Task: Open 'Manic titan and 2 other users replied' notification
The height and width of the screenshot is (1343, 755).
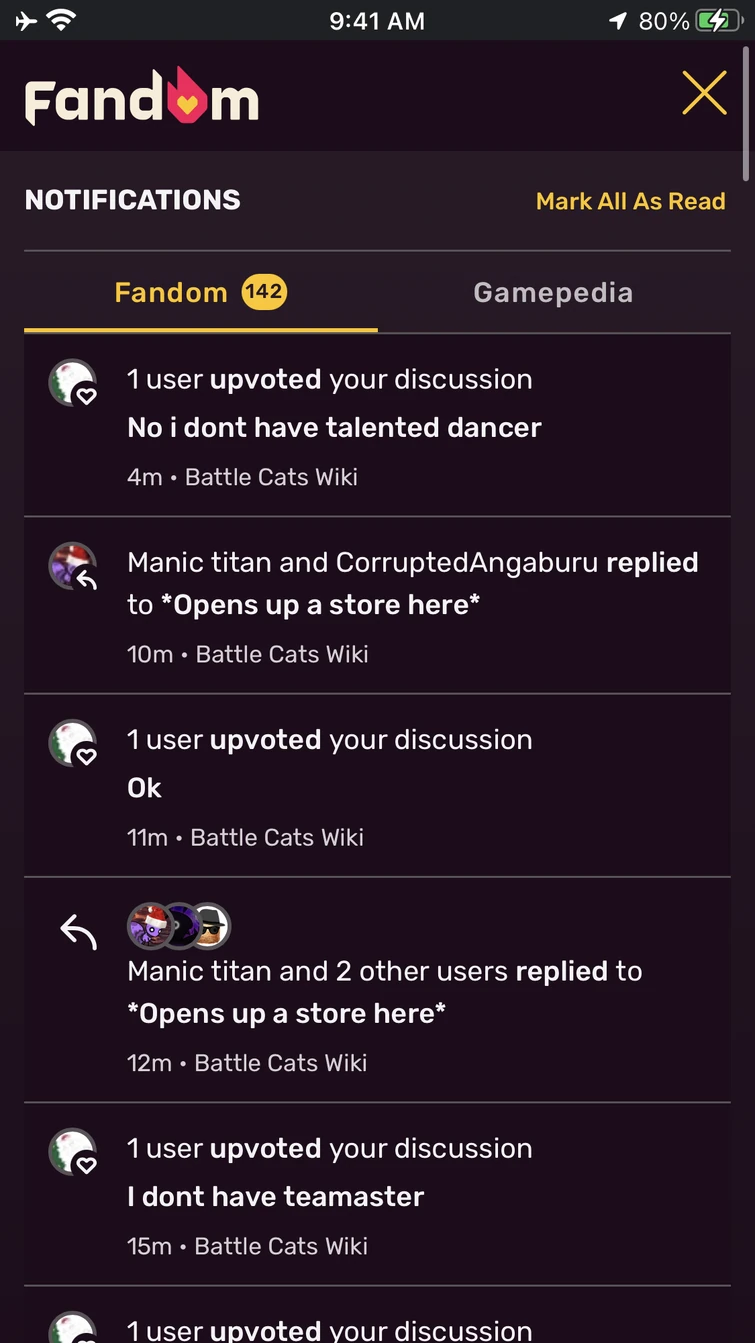Action: (385, 991)
